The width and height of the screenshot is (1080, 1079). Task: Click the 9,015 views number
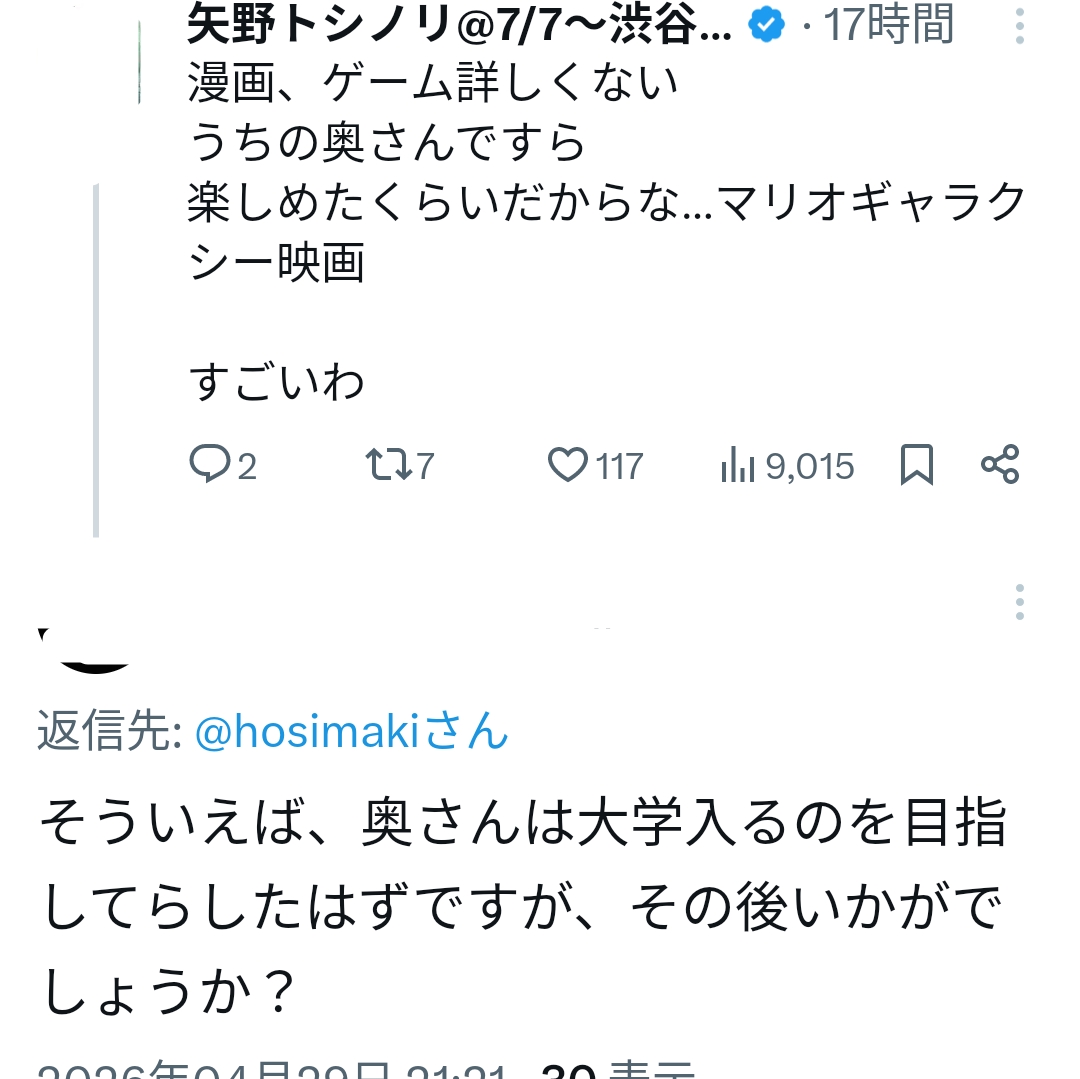[x=810, y=466]
